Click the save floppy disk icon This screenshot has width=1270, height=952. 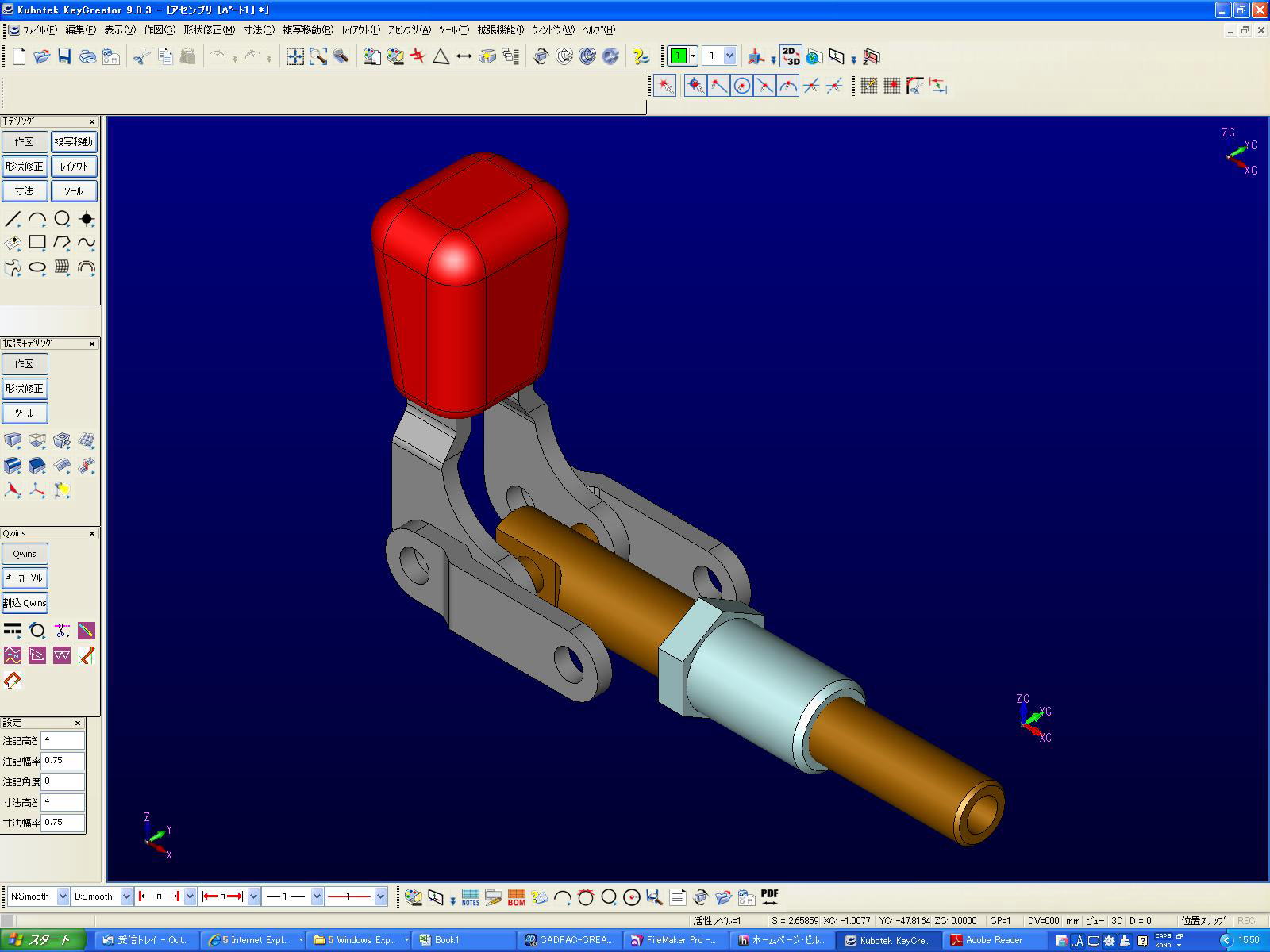[65, 56]
